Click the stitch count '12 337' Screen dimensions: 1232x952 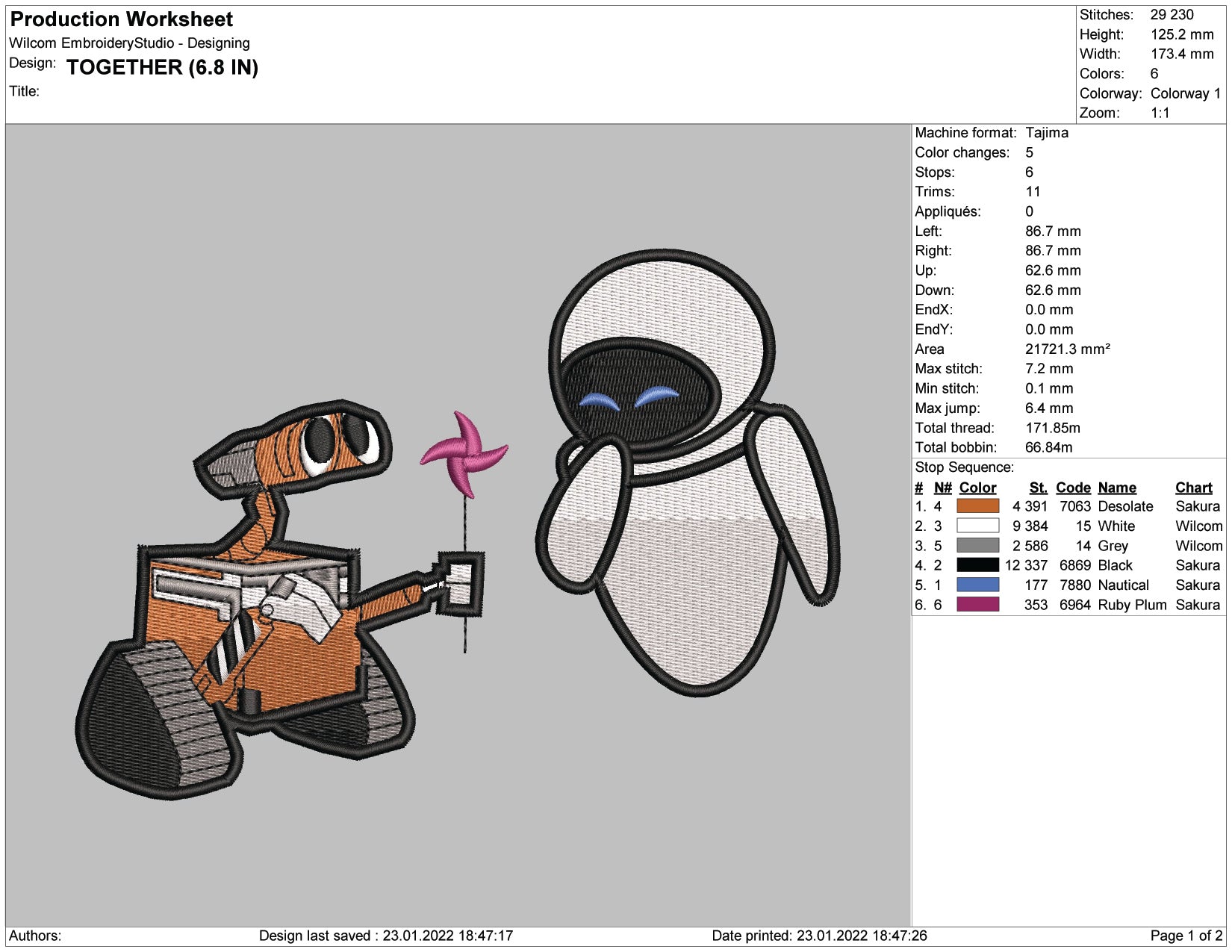click(1026, 565)
